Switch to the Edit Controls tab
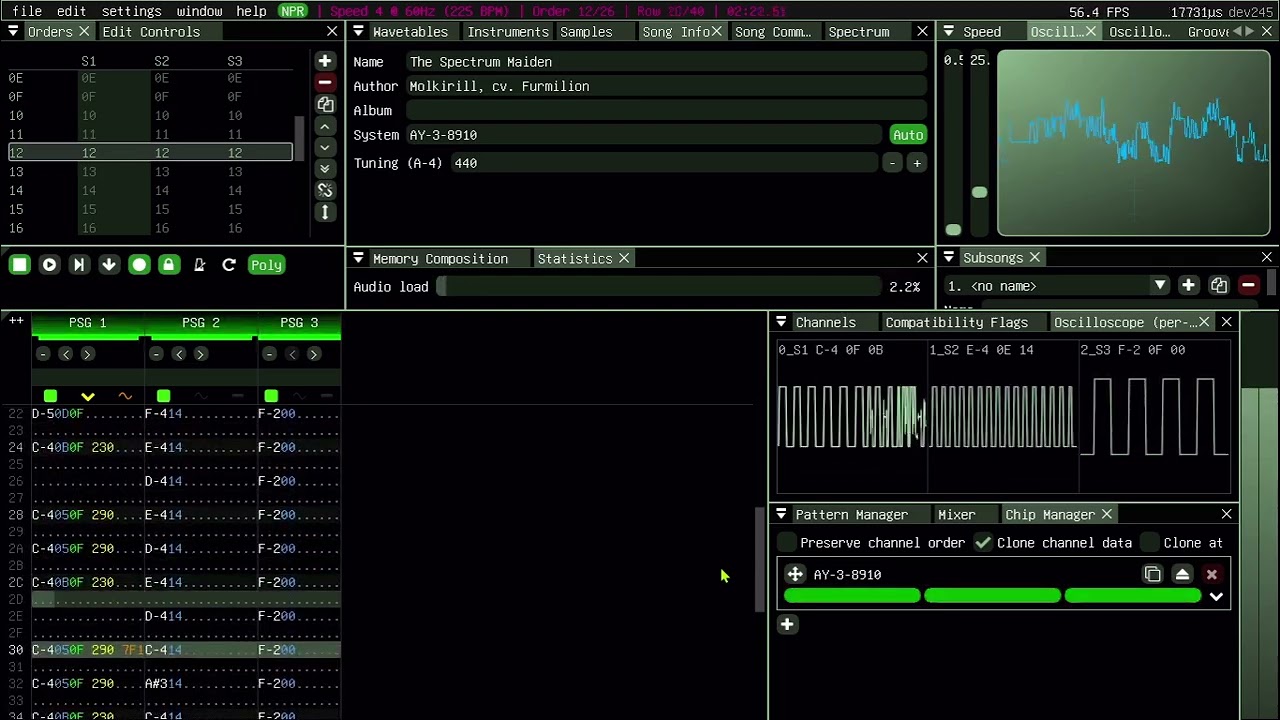The height and width of the screenshot is (720, 1280). click(151, 32)
